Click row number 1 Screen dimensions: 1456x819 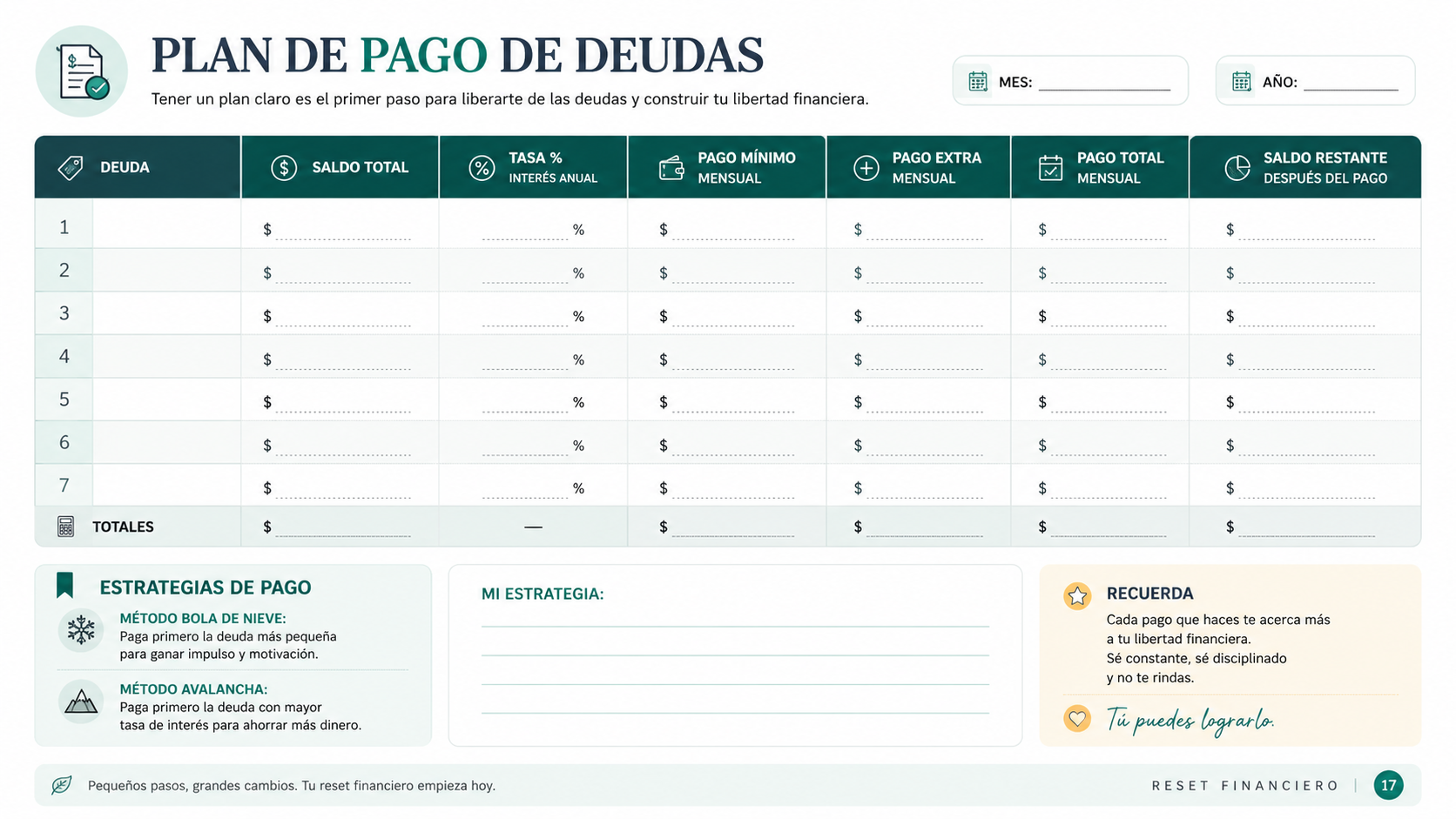(x=64, y=227)
